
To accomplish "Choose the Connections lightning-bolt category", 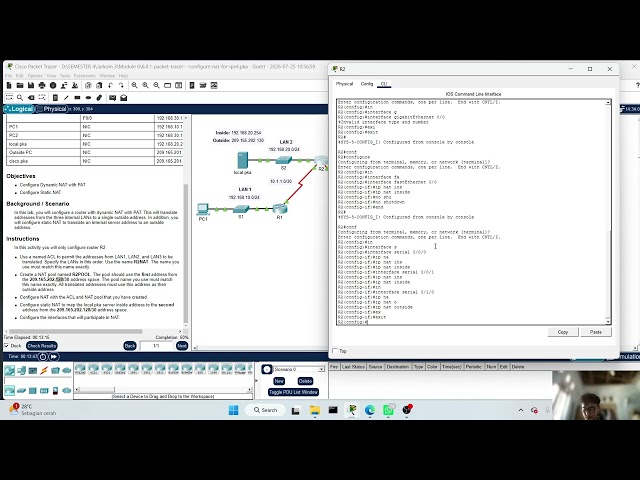I will tap(44, 370).
